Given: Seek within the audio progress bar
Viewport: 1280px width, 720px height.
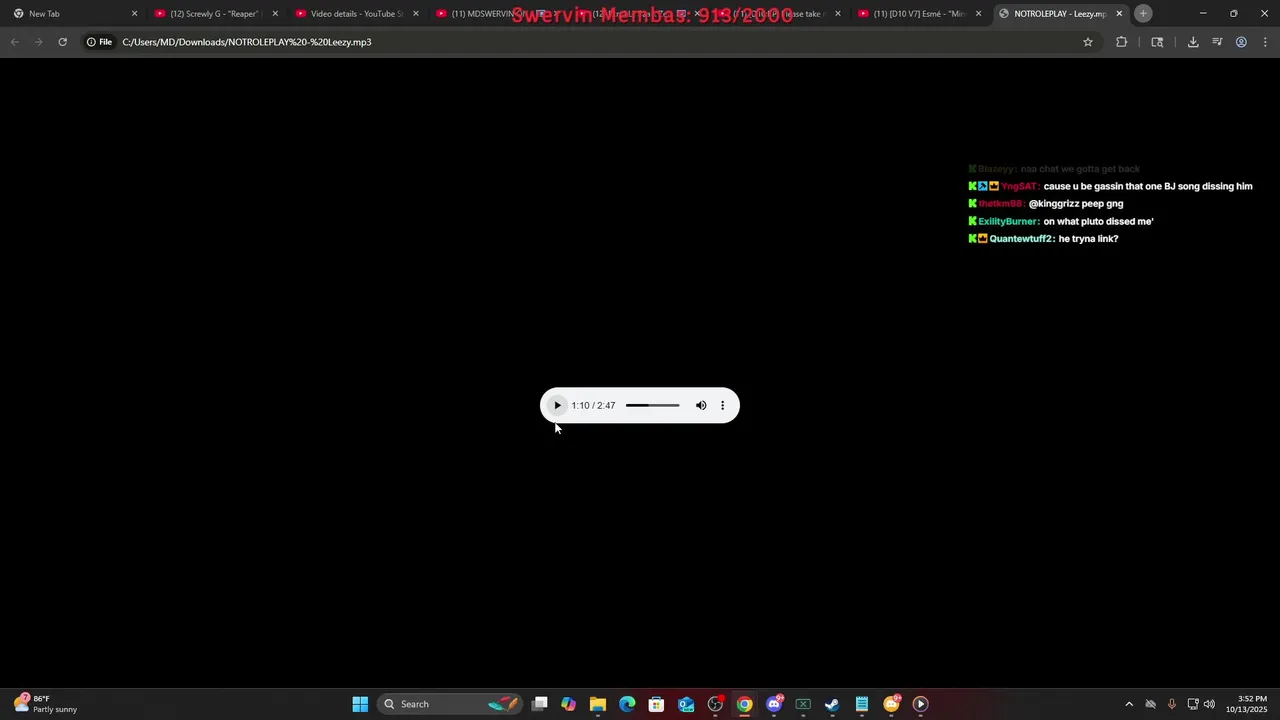Looking at the screenshot, I should coord(652,405).
